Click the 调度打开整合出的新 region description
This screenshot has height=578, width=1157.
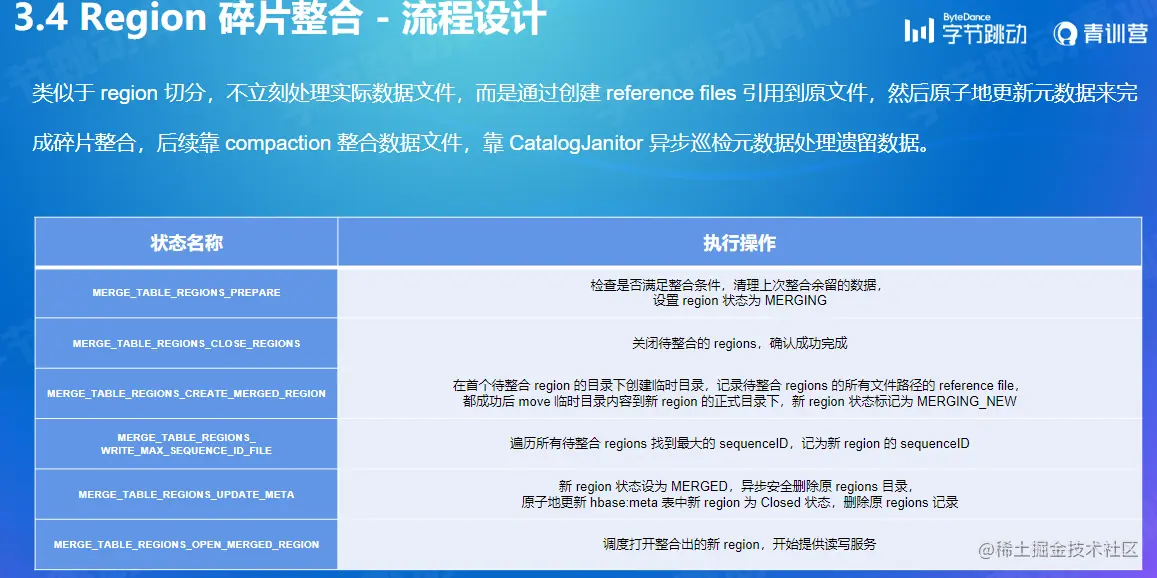point(739,544)
